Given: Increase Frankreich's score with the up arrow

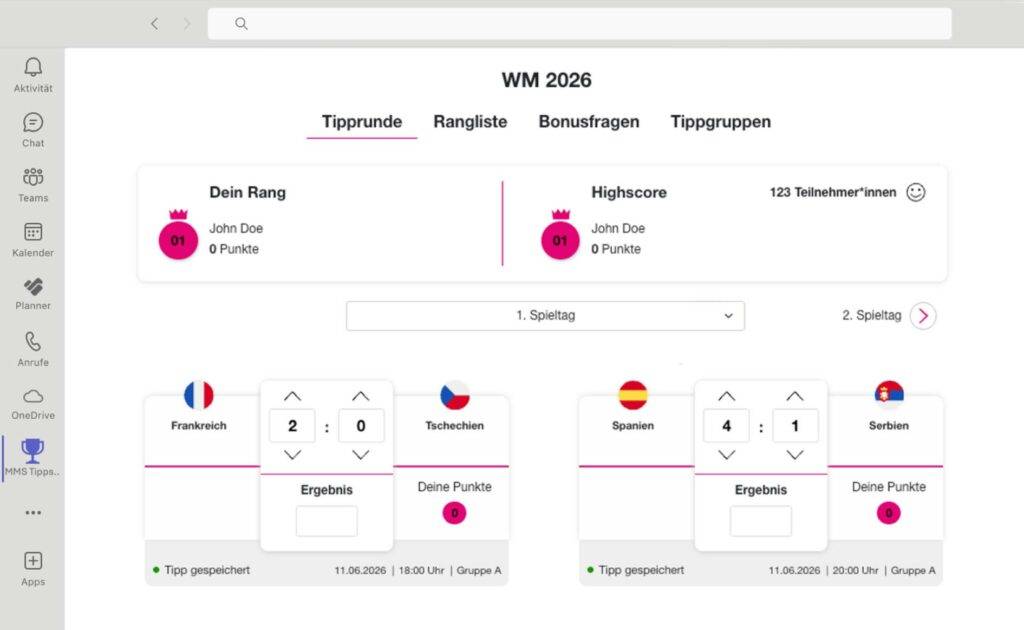Looking at the screenshot, I should (292, 396).
